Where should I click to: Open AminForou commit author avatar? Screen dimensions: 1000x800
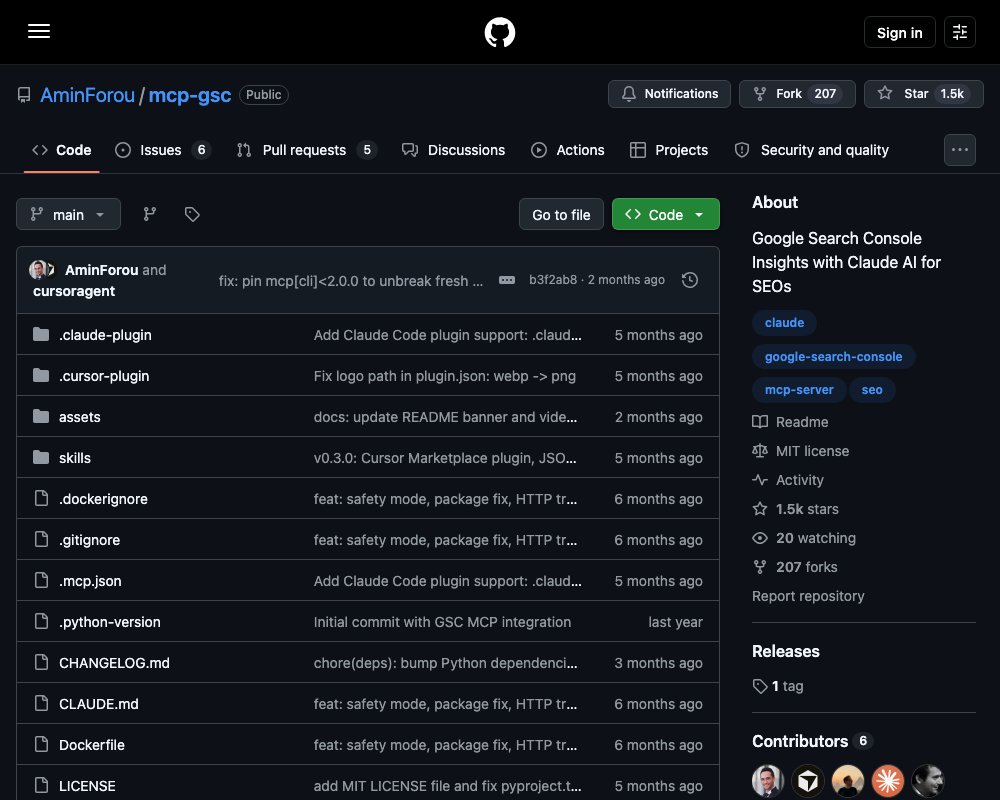37,269
